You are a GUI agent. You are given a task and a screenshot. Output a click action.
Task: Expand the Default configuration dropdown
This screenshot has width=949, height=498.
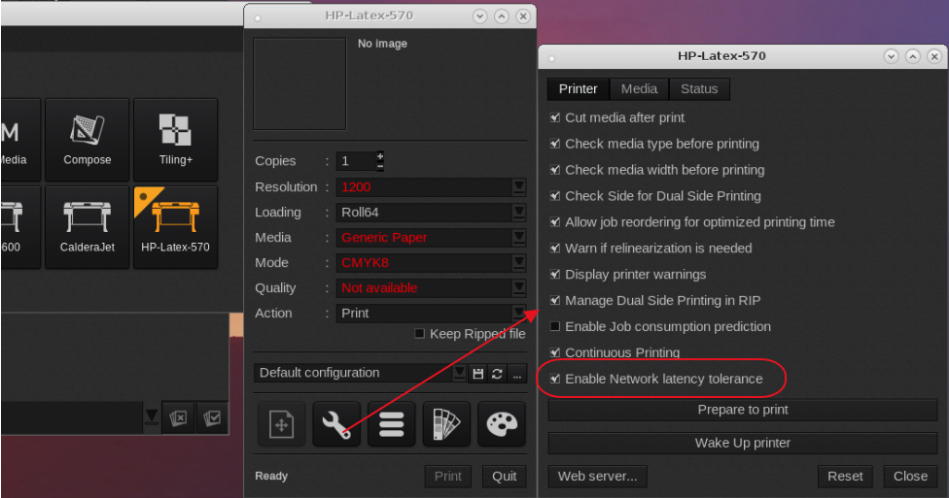click(459, 373)
